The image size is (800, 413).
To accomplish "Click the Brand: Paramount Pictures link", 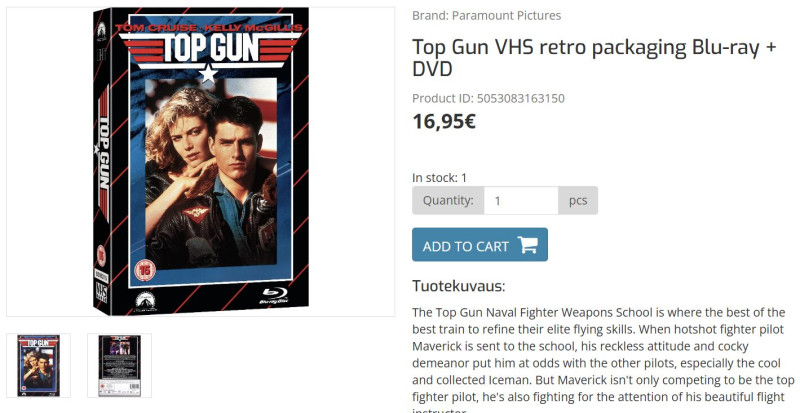I will click(x=486, y=16).
